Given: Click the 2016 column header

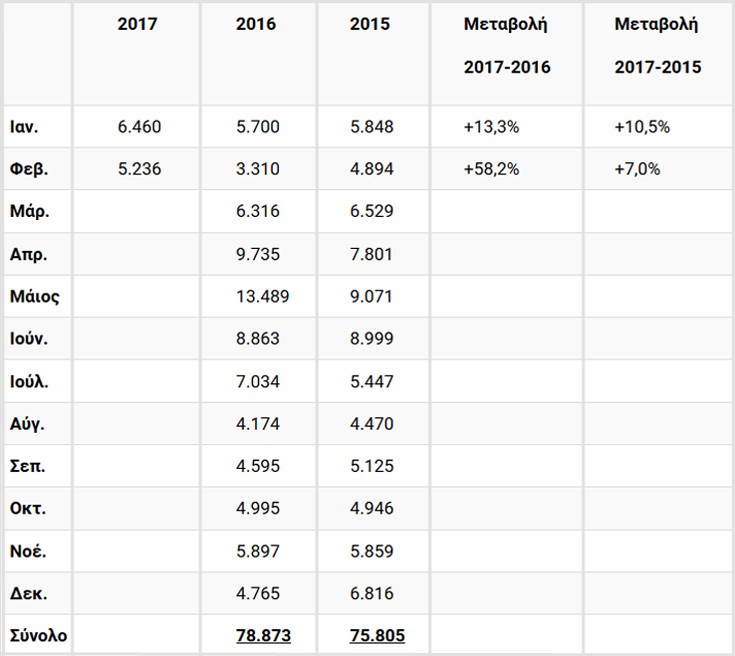Looking at the screenshot, I should (x=257, y=25).
